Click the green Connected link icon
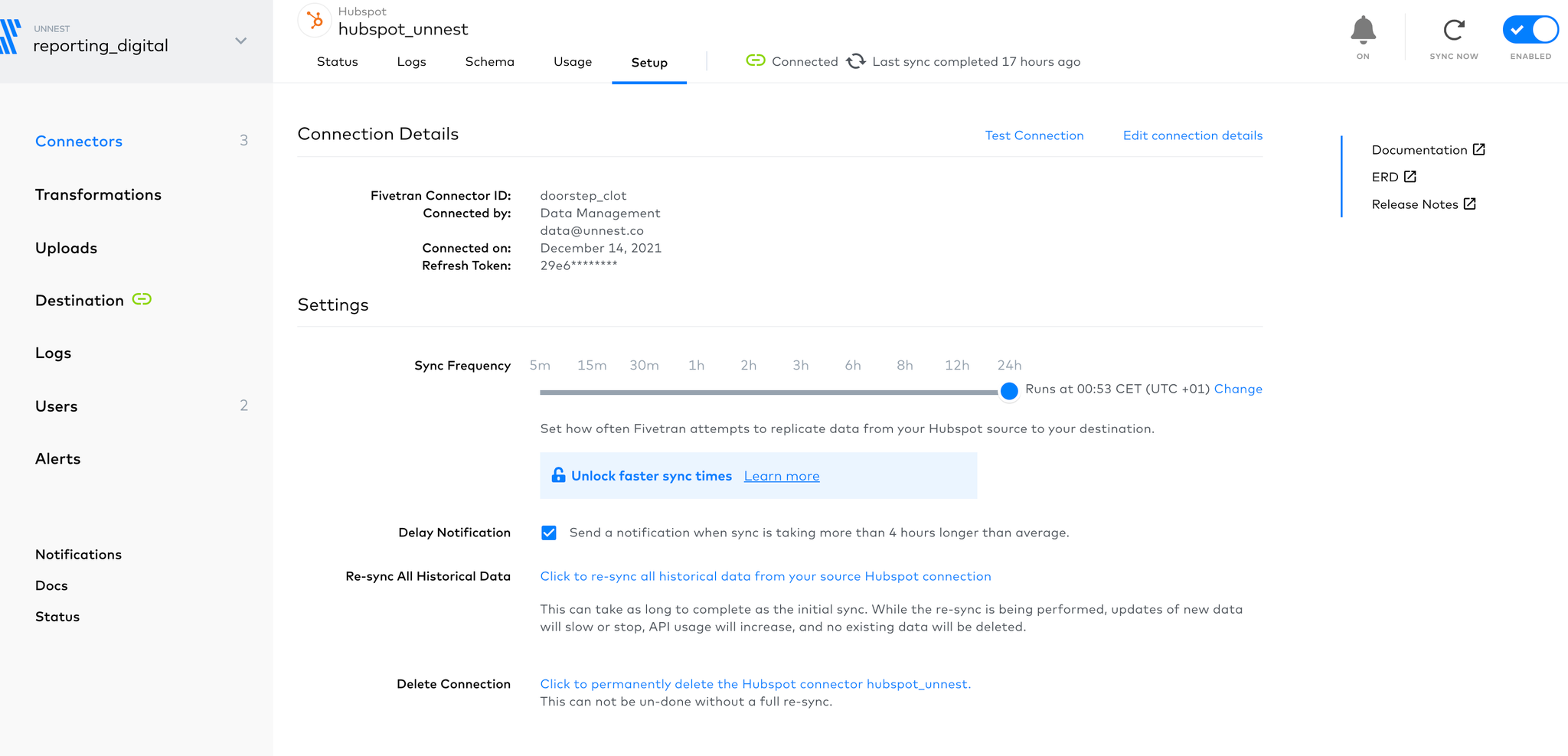1568x756 pixels. coord(756,60)
